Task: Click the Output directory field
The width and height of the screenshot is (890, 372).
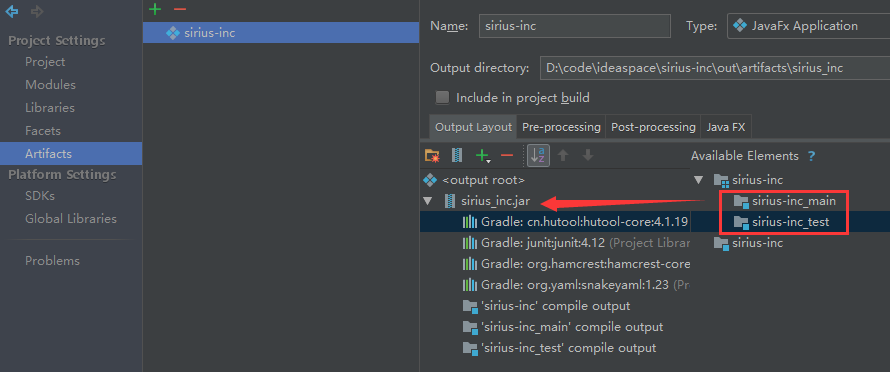Action: (x=714, y=68)
